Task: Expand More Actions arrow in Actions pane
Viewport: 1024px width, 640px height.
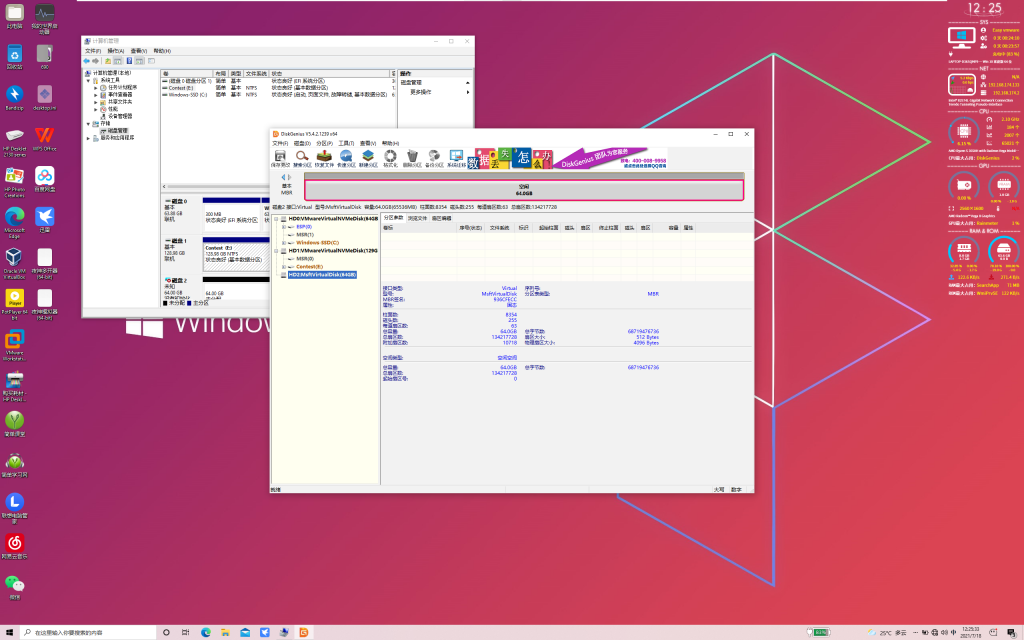Action: [468, 92]
